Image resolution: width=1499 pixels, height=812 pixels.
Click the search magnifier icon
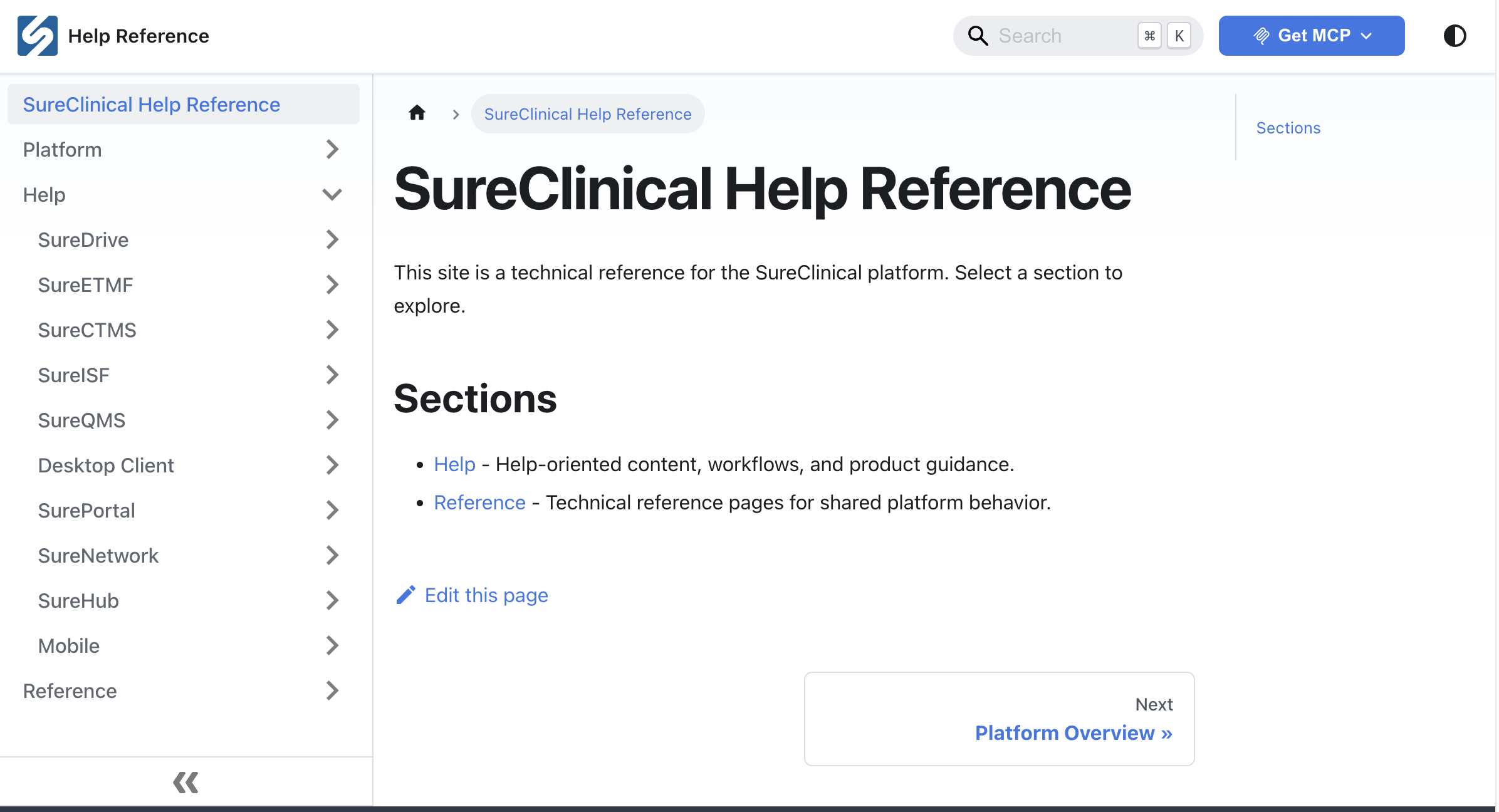click(978, 36)
